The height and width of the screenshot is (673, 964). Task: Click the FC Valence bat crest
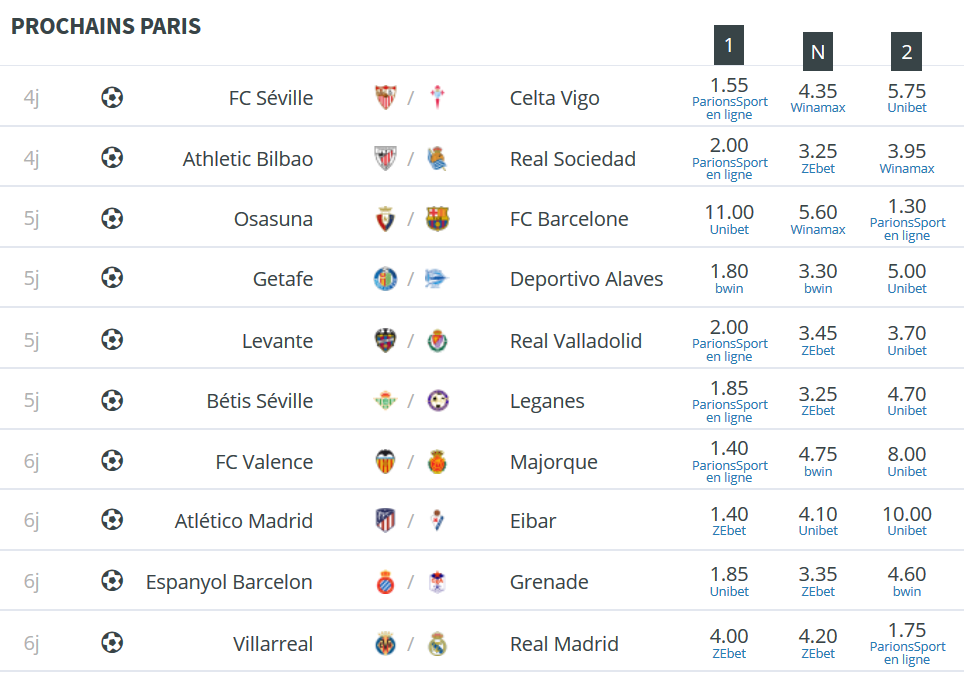385,462
